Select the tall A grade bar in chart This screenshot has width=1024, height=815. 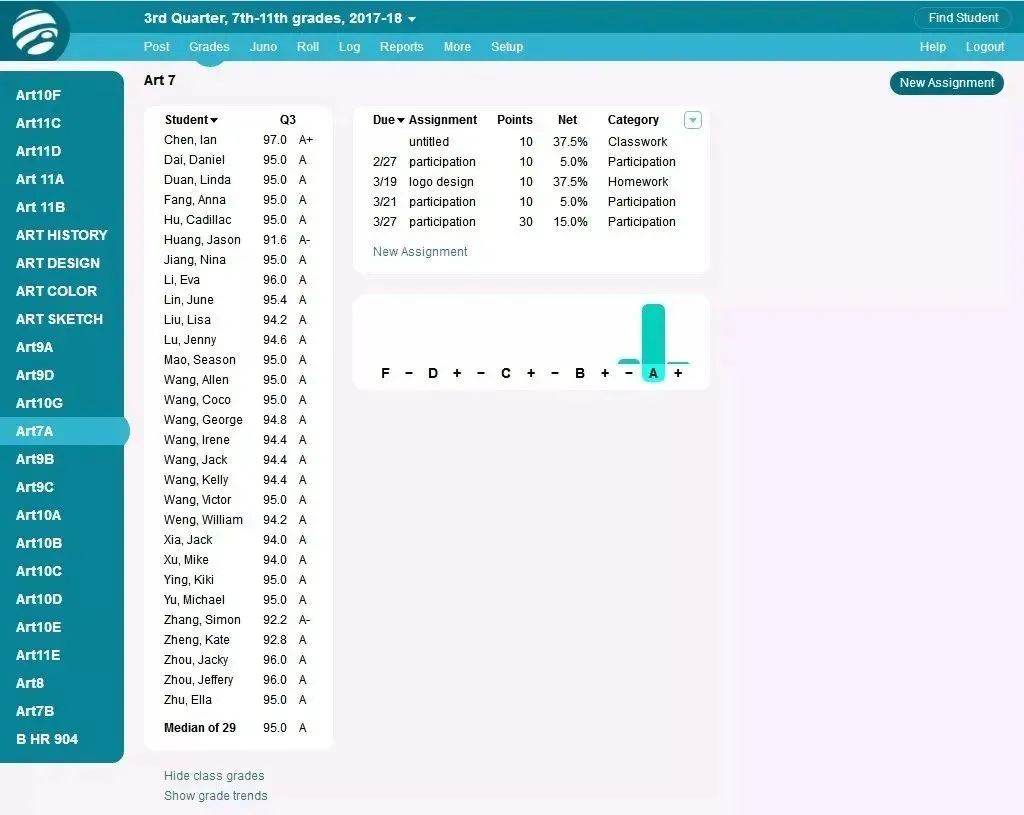653,334
